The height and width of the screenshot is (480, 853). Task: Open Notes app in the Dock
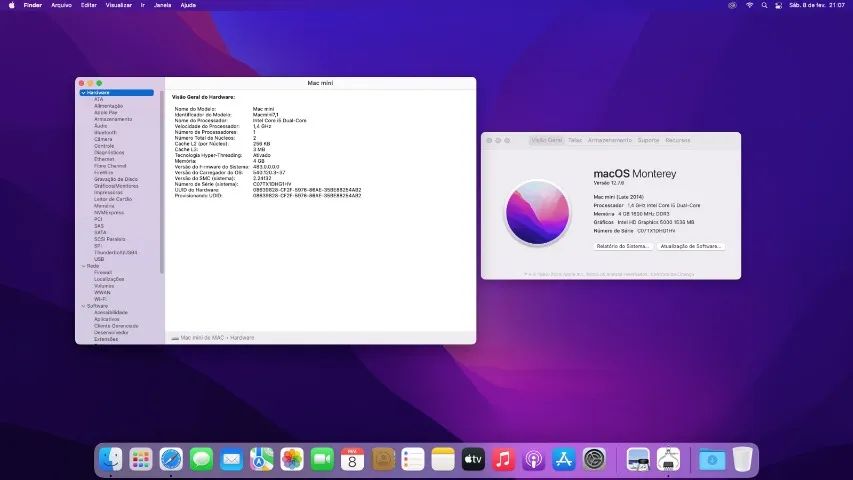443,460
